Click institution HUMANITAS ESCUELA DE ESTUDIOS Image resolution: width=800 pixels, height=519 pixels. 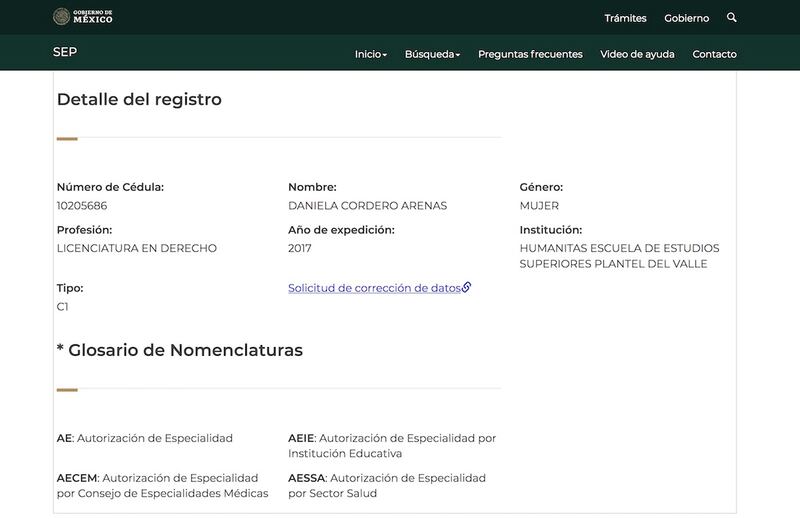(x=619, y=256)
